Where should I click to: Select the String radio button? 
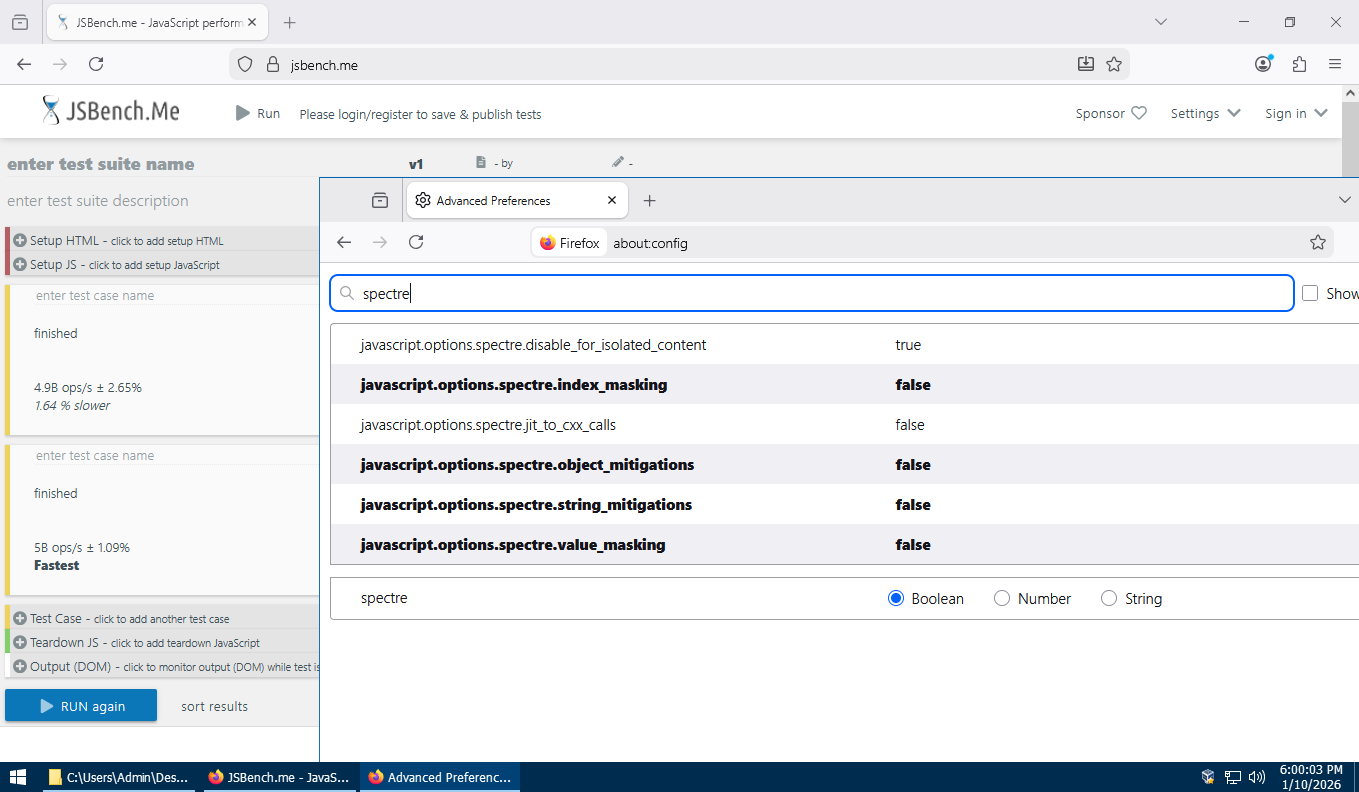coord(1109,598)
